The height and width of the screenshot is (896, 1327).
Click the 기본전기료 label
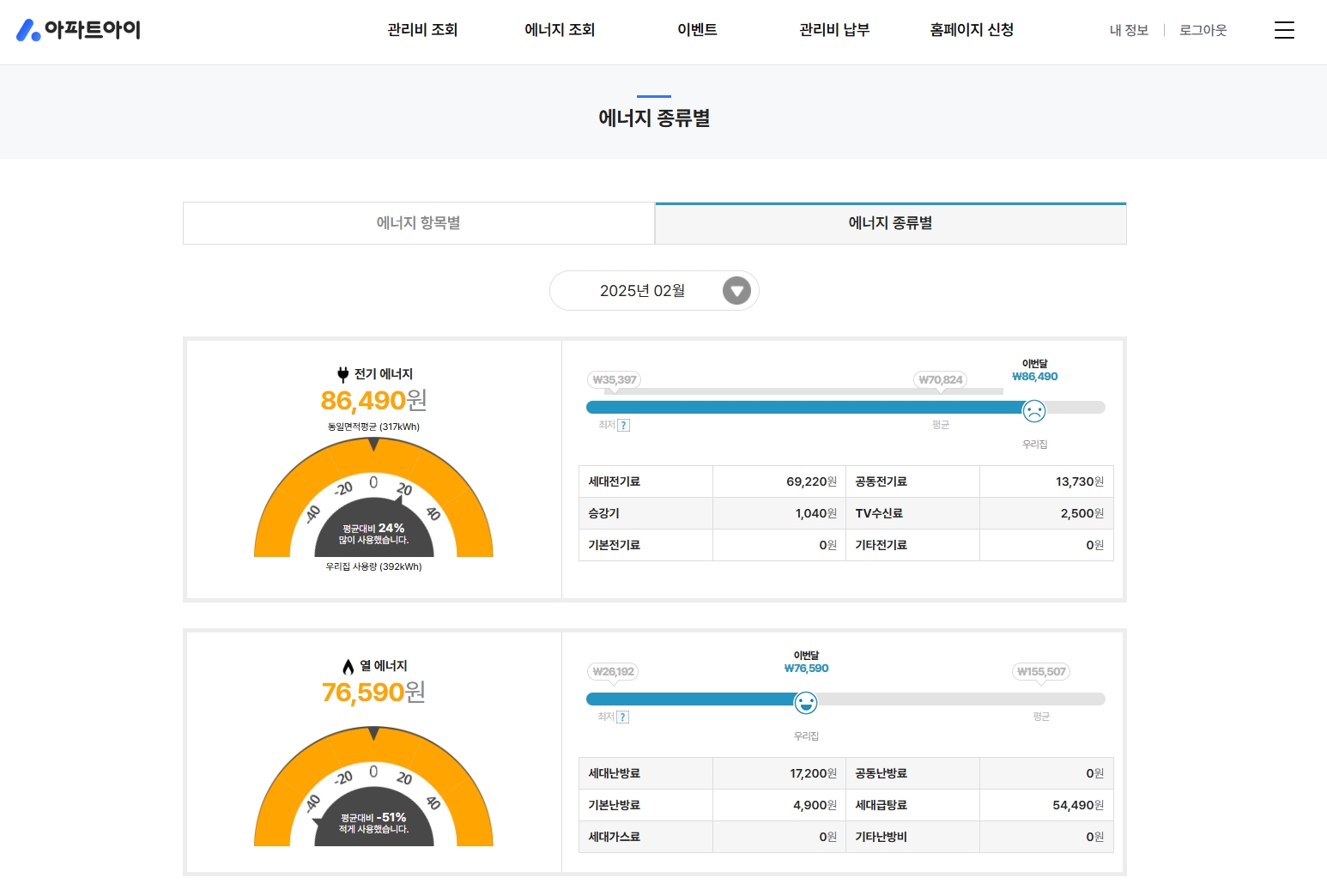pos(614,545)
